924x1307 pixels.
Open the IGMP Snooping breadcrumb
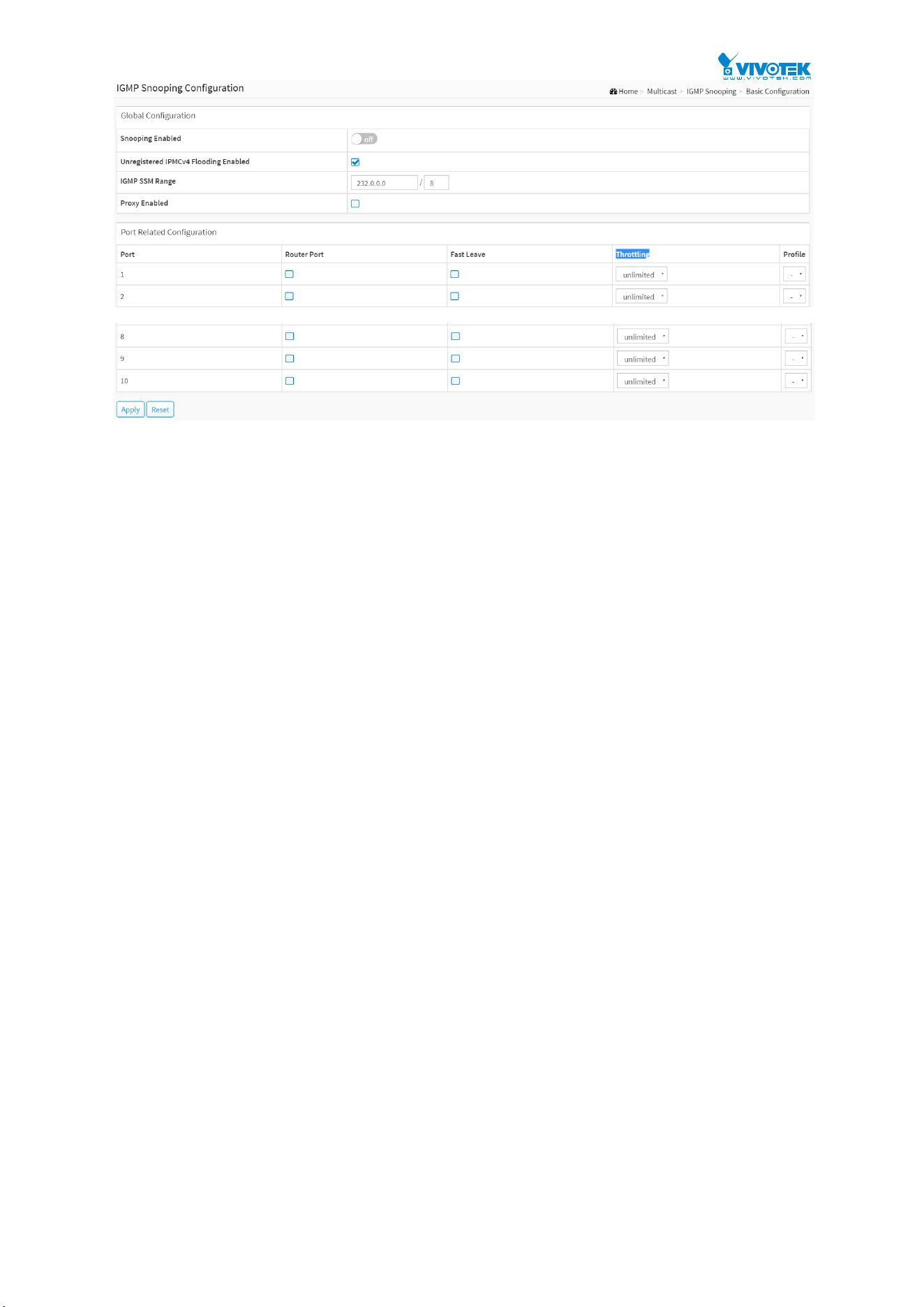click(711, 91)
